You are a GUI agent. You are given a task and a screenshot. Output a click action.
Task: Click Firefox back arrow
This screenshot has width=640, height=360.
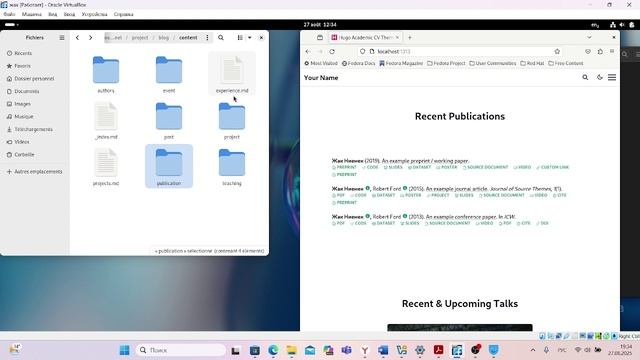308,51
